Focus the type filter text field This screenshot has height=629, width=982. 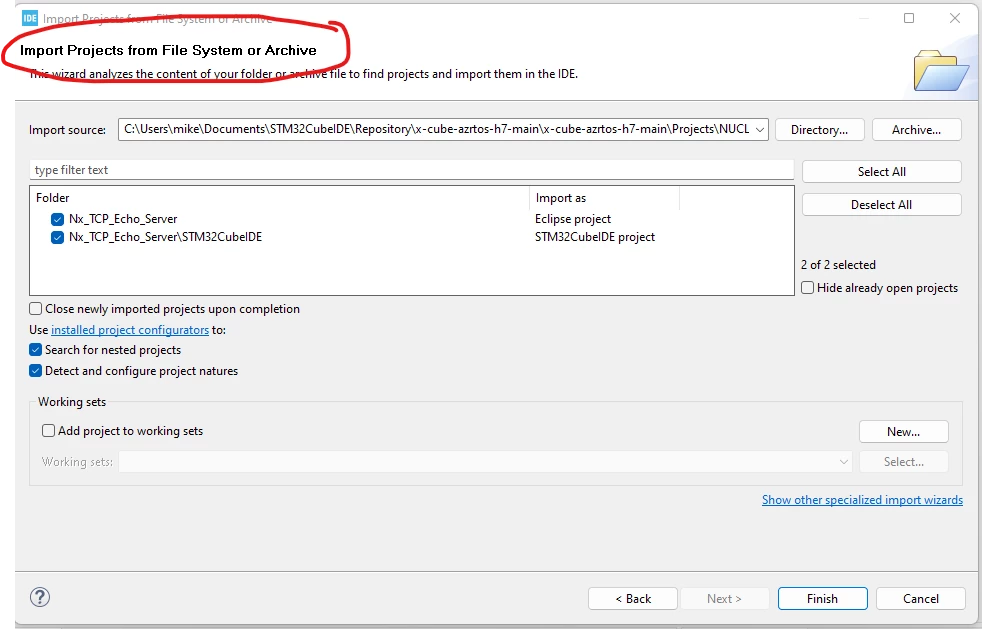point(411,170)
